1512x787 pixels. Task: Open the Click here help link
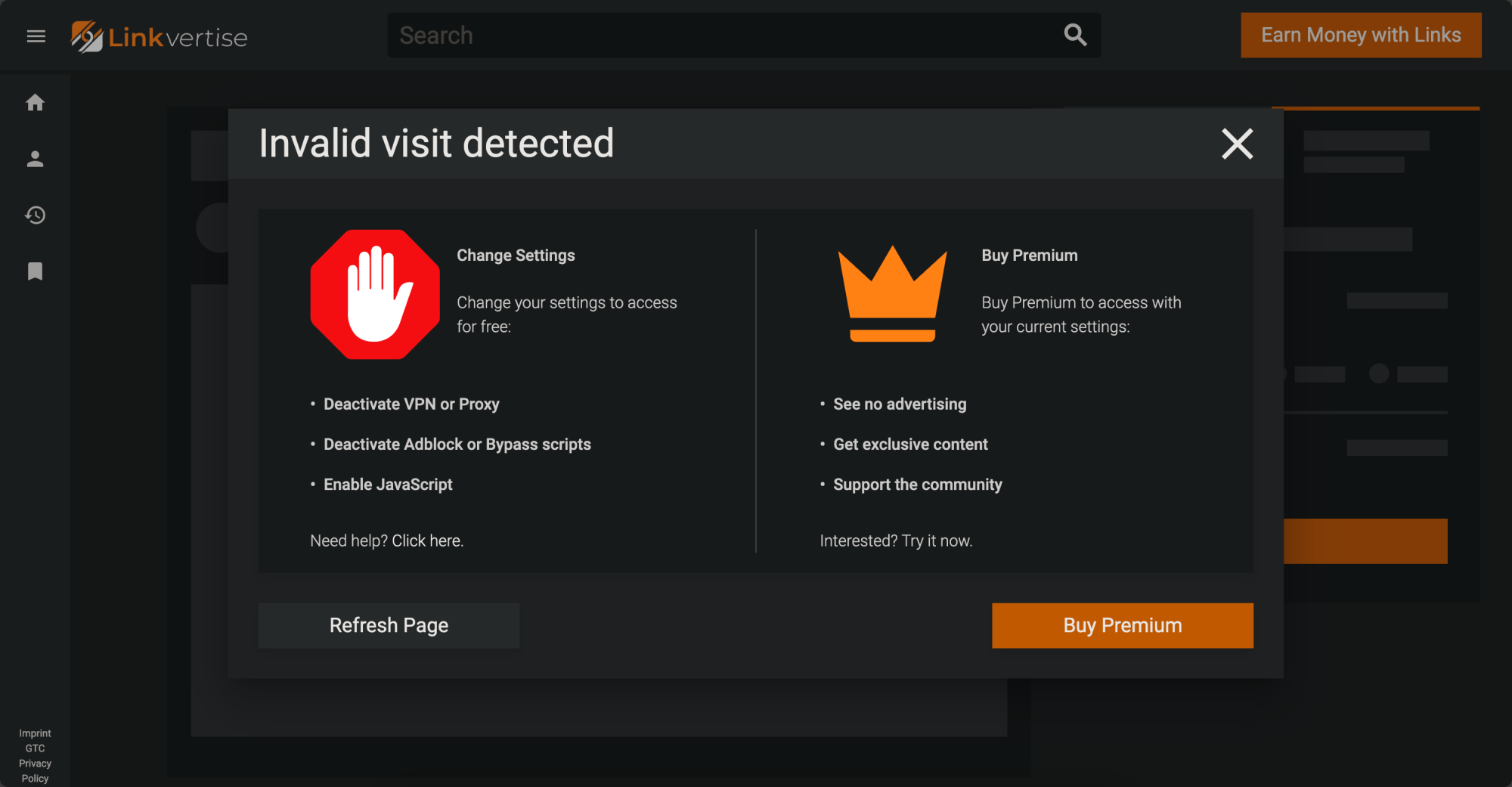coord(428,540)
